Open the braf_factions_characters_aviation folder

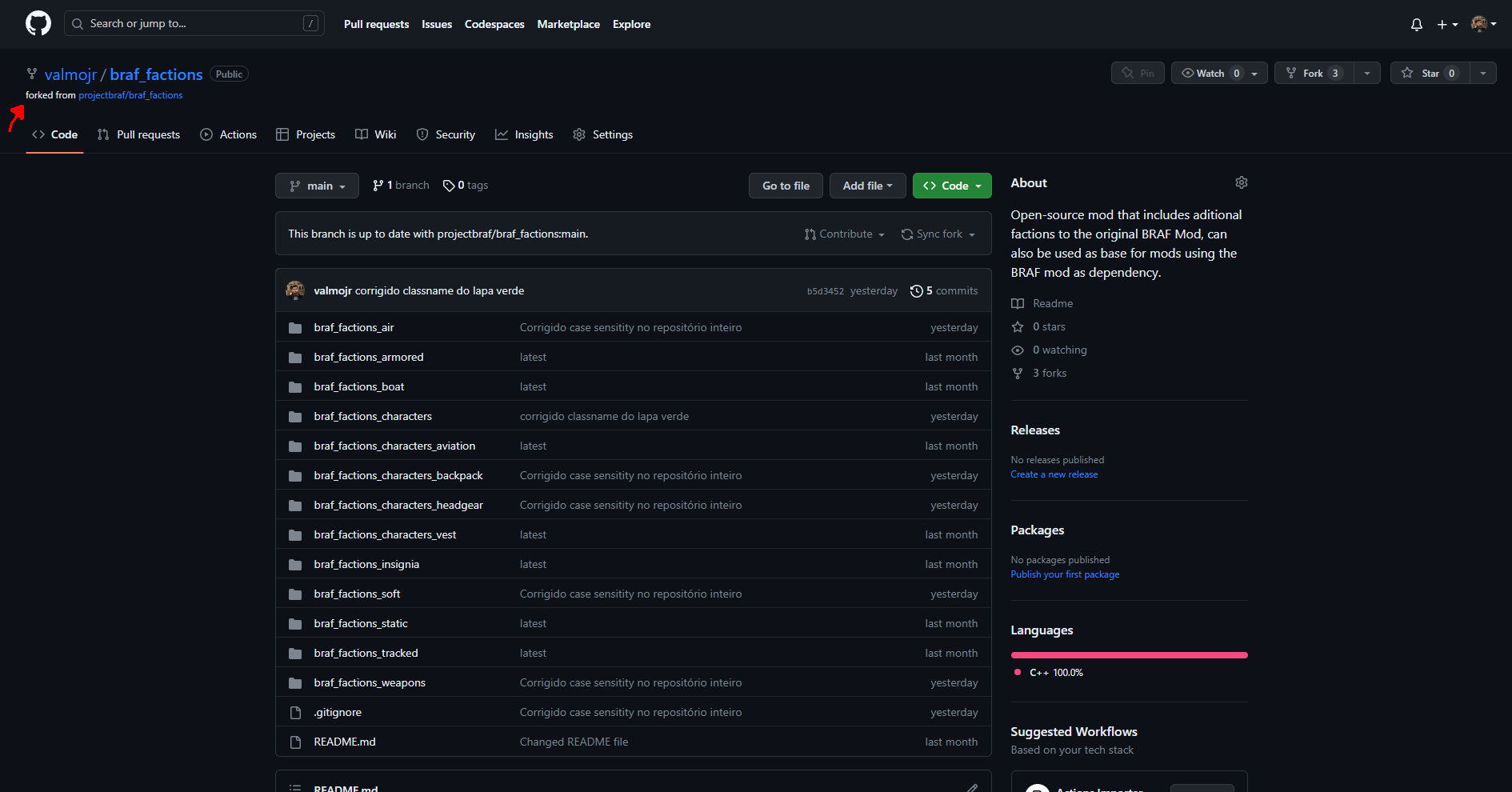[394, 446]
